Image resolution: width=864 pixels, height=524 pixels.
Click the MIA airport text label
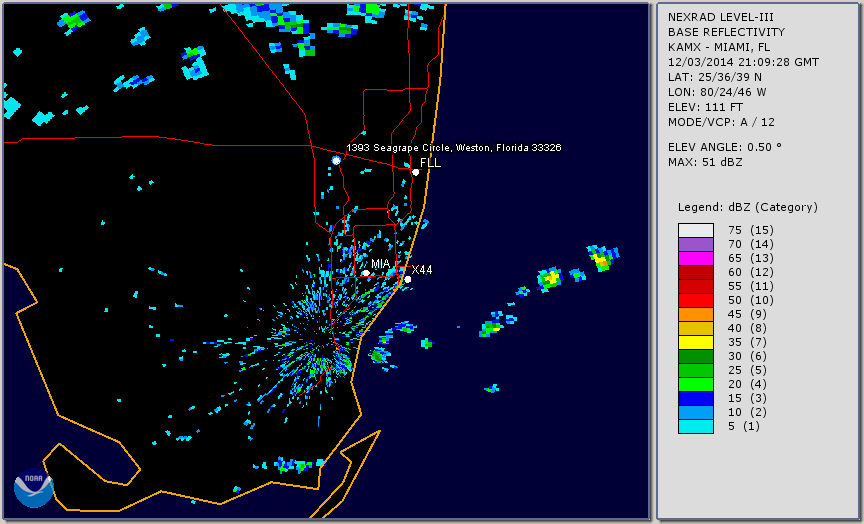pos(381,264)
